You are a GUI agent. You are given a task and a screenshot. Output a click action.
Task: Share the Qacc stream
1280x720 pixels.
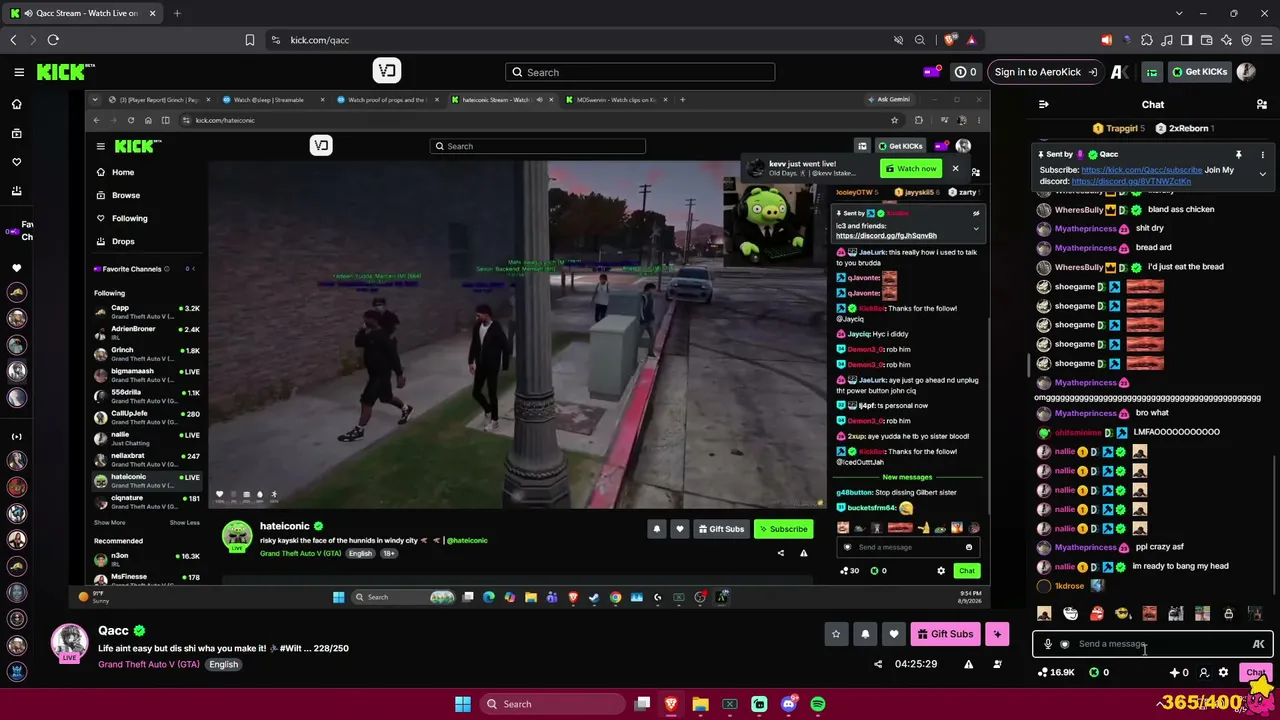[x=878, y=664]
